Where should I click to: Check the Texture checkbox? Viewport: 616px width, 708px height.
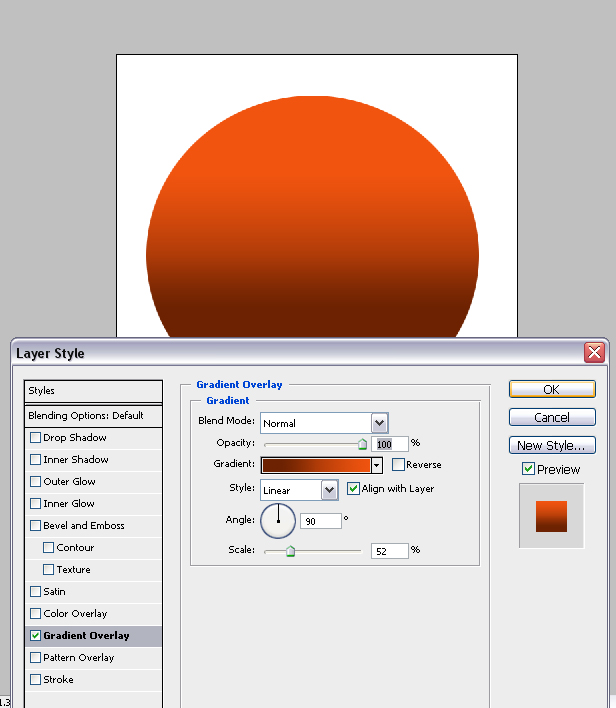(x=48, y=569)
